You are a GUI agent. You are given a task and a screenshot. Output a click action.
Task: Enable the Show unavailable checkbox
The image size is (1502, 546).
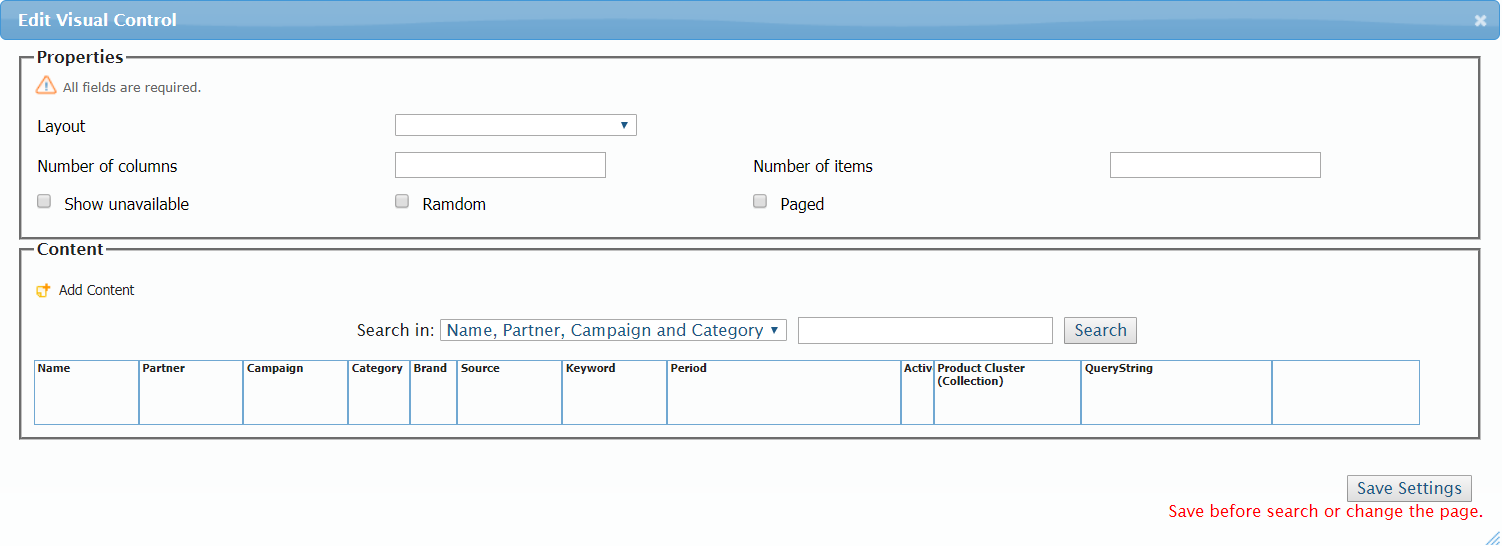44,202
